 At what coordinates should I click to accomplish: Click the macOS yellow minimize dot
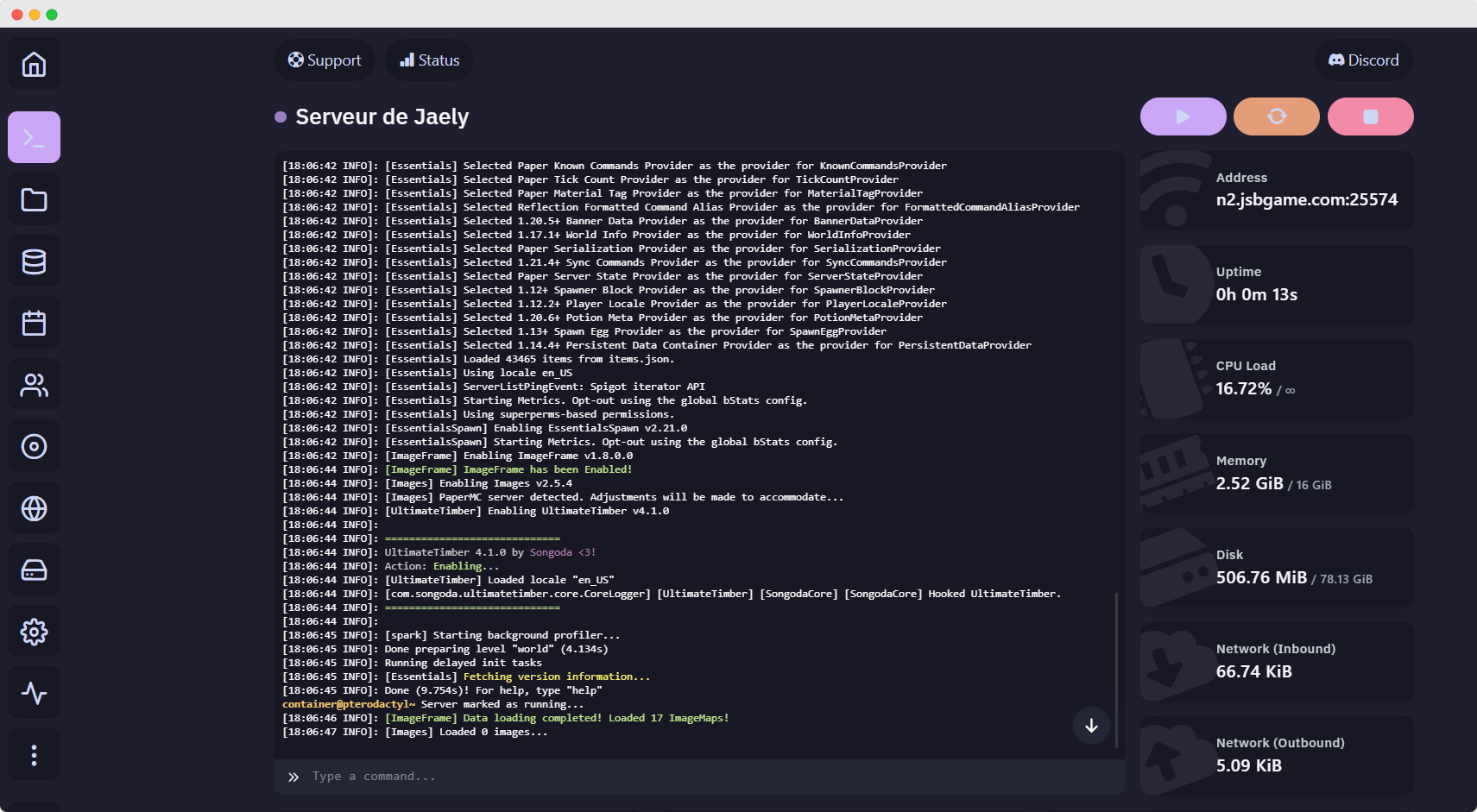(x=35, y=15)
